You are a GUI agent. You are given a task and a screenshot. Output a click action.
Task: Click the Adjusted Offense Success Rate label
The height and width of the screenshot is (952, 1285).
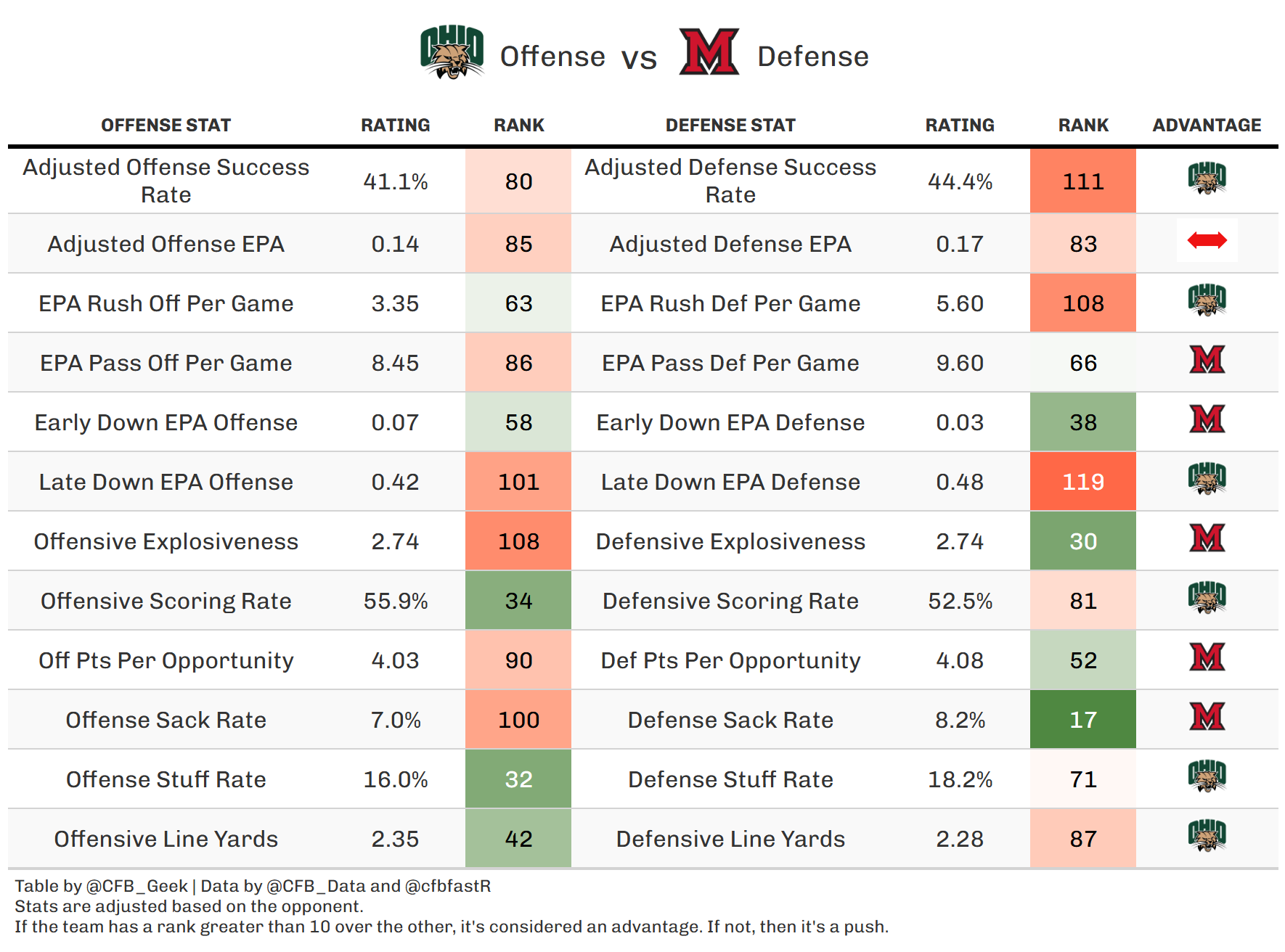166,181
